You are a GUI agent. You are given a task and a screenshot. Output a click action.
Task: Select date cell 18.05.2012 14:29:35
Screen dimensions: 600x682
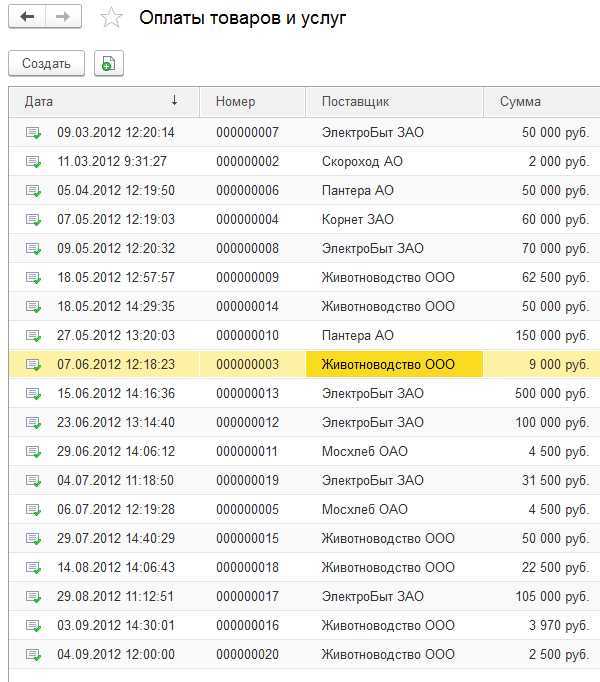coord(116,306)
